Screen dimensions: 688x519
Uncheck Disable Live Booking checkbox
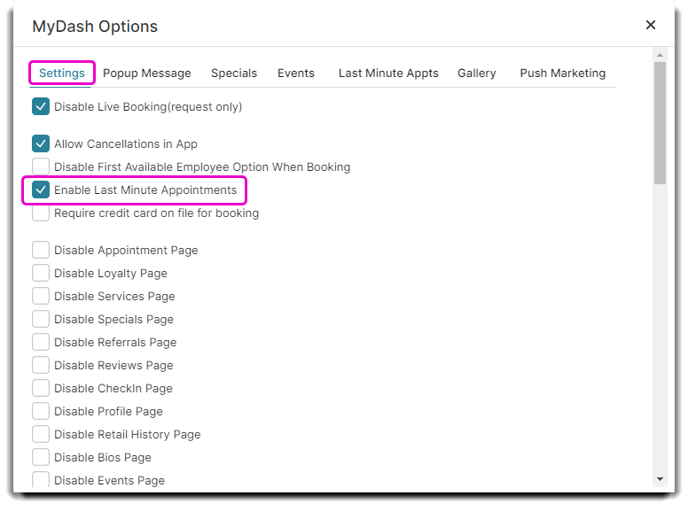(40, 106)
